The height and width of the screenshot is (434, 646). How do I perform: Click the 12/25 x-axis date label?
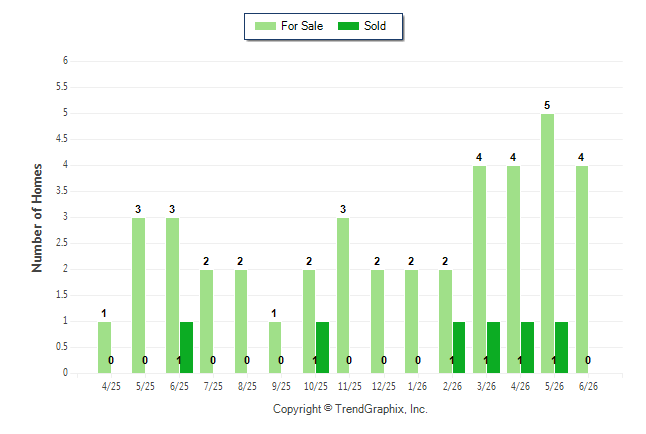pos(384,386)
